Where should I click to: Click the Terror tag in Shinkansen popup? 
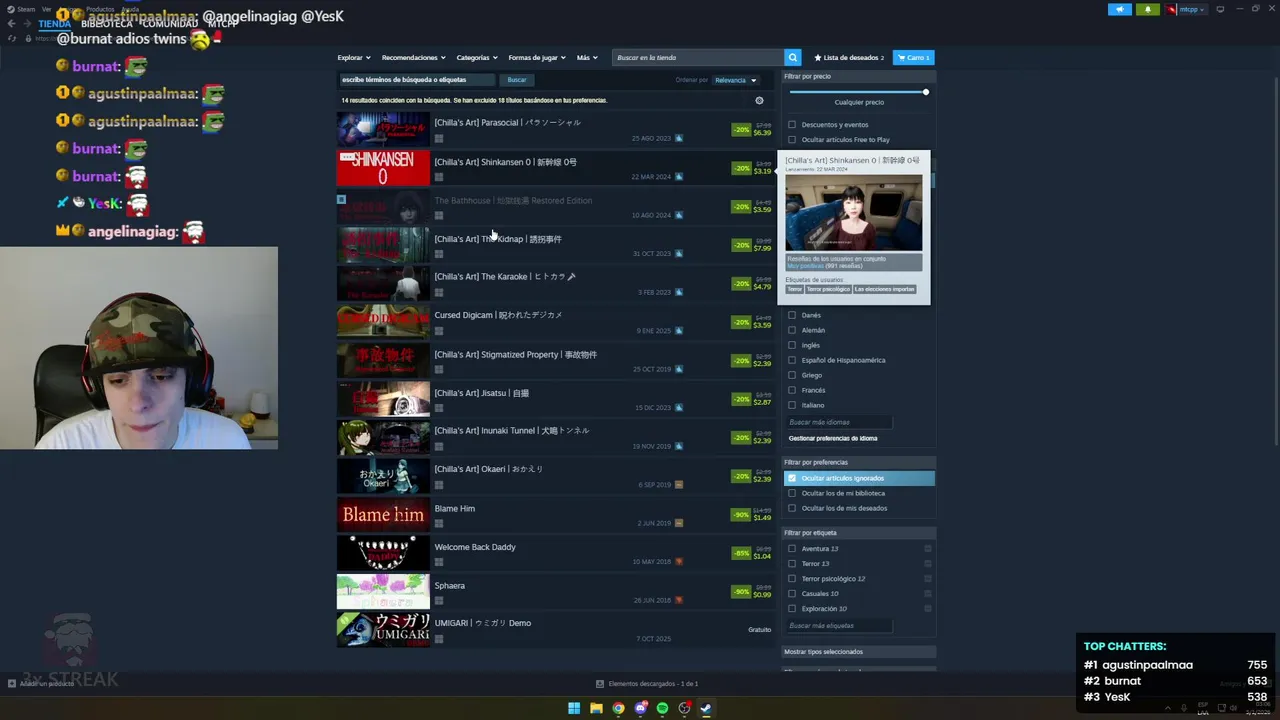(x=795, y=289)
